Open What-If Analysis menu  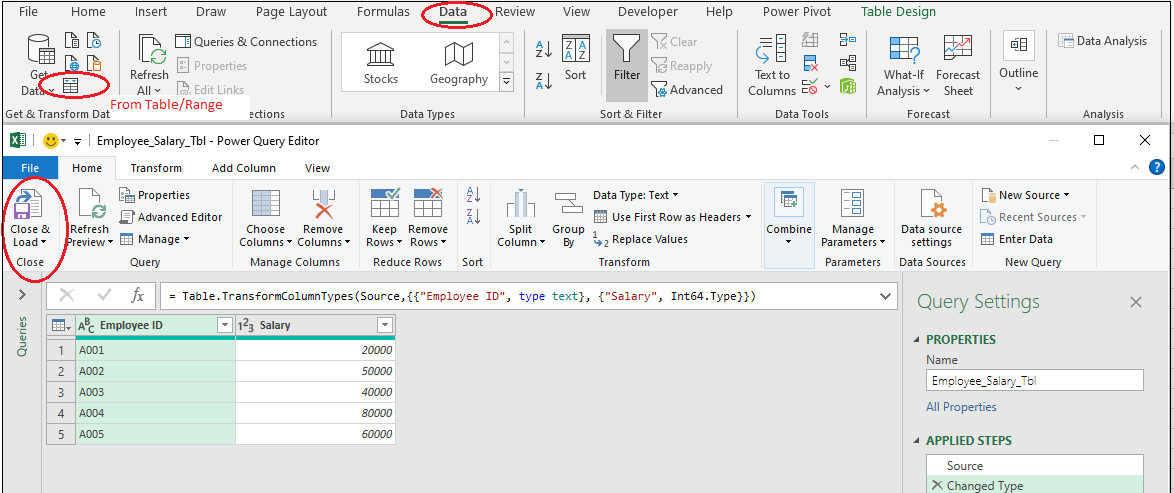904,66
